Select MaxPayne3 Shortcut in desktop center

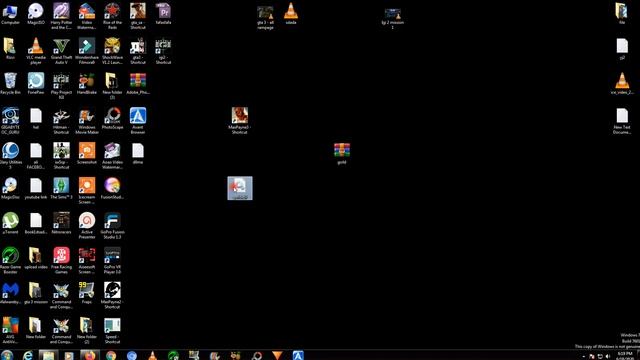point(240,121)
